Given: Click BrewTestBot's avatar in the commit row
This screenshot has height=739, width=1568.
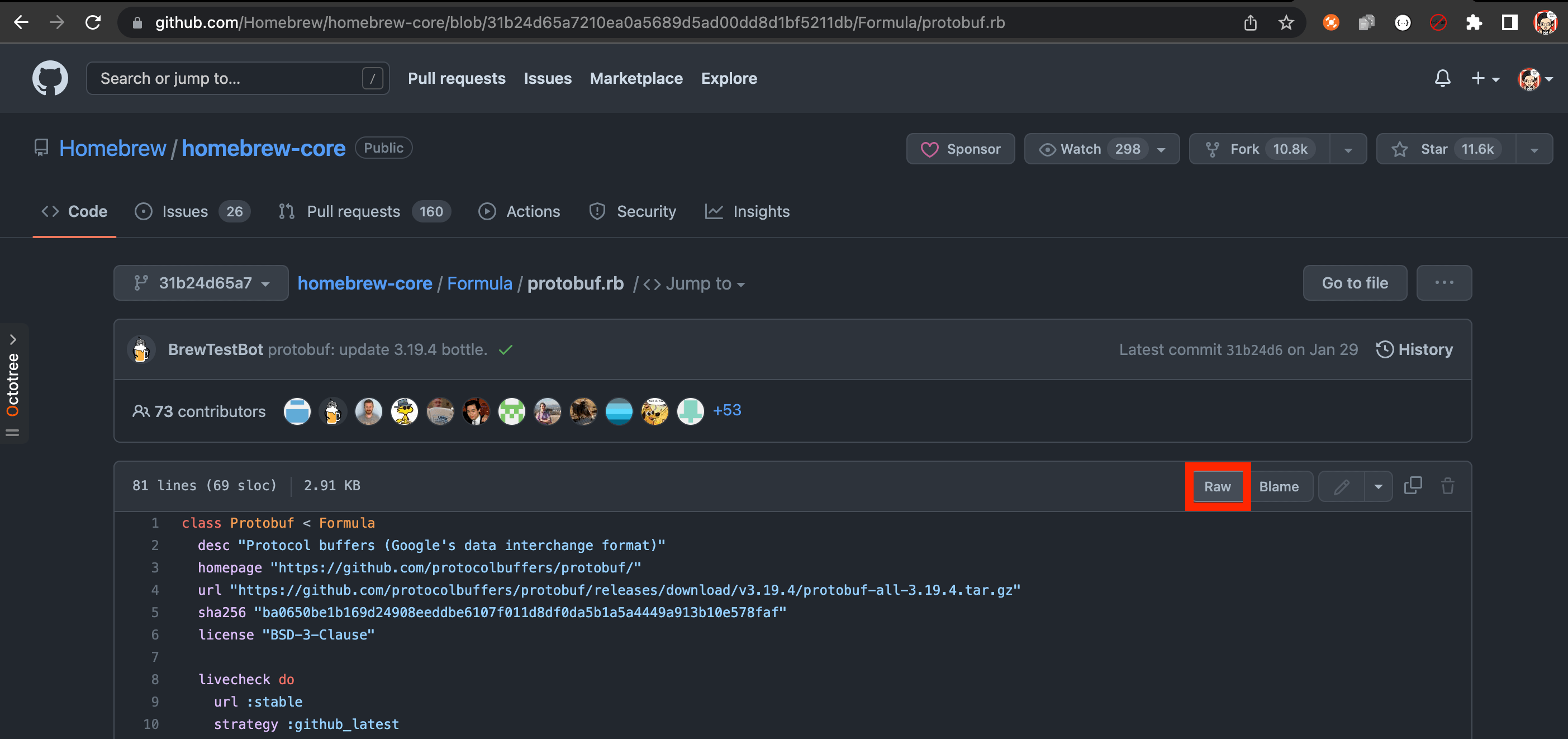Looking at the screenshot, I should tap(141, 349).
